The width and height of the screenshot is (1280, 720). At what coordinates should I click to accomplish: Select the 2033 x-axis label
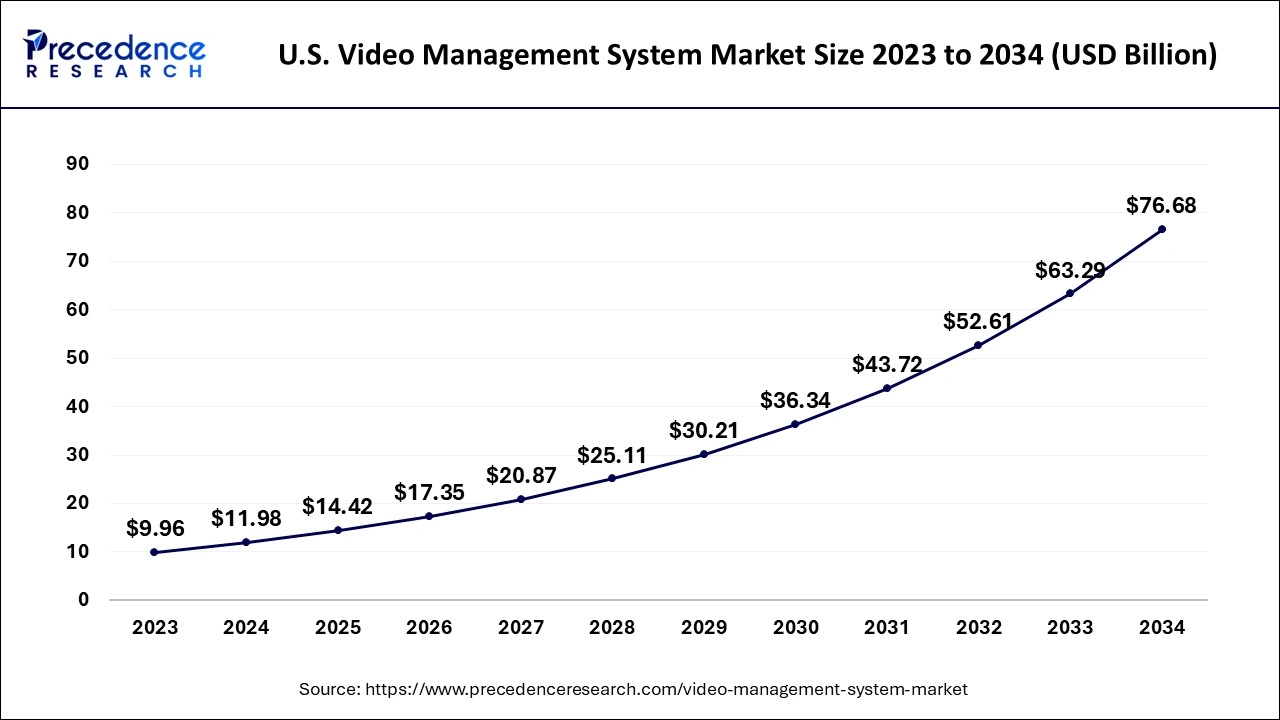tap(1070, 628)
